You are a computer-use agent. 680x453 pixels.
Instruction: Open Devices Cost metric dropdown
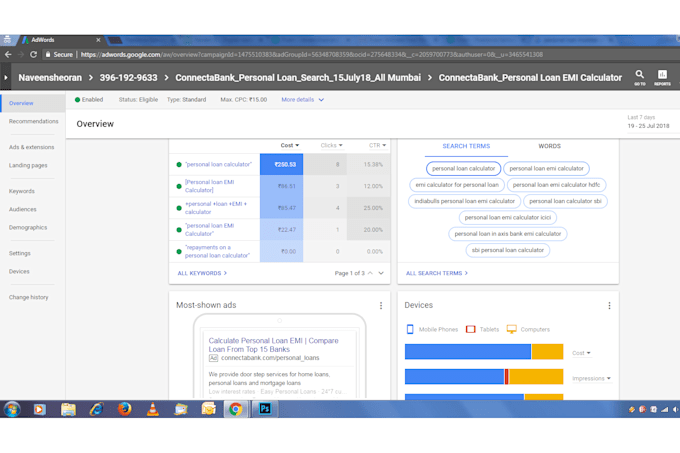(x=581, y=353)
